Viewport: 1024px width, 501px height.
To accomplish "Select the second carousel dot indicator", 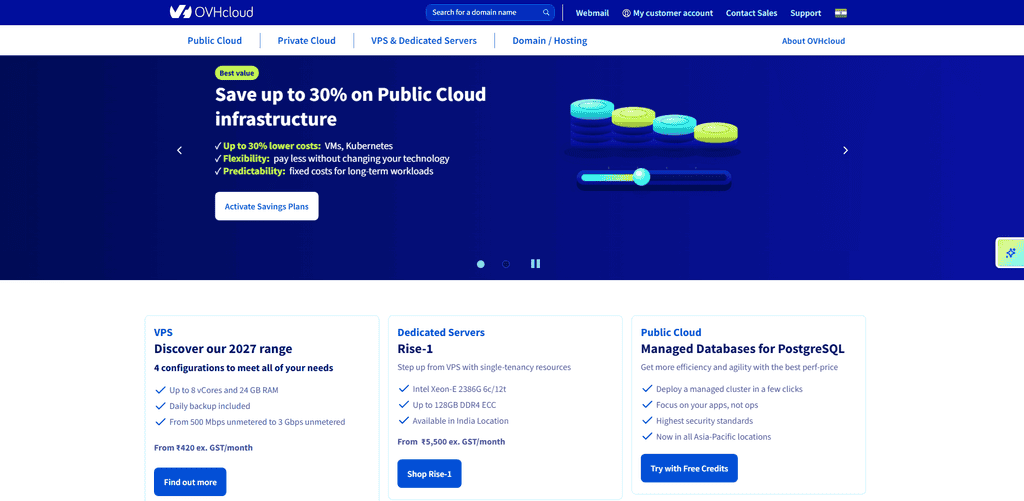I will coord(505,264).
